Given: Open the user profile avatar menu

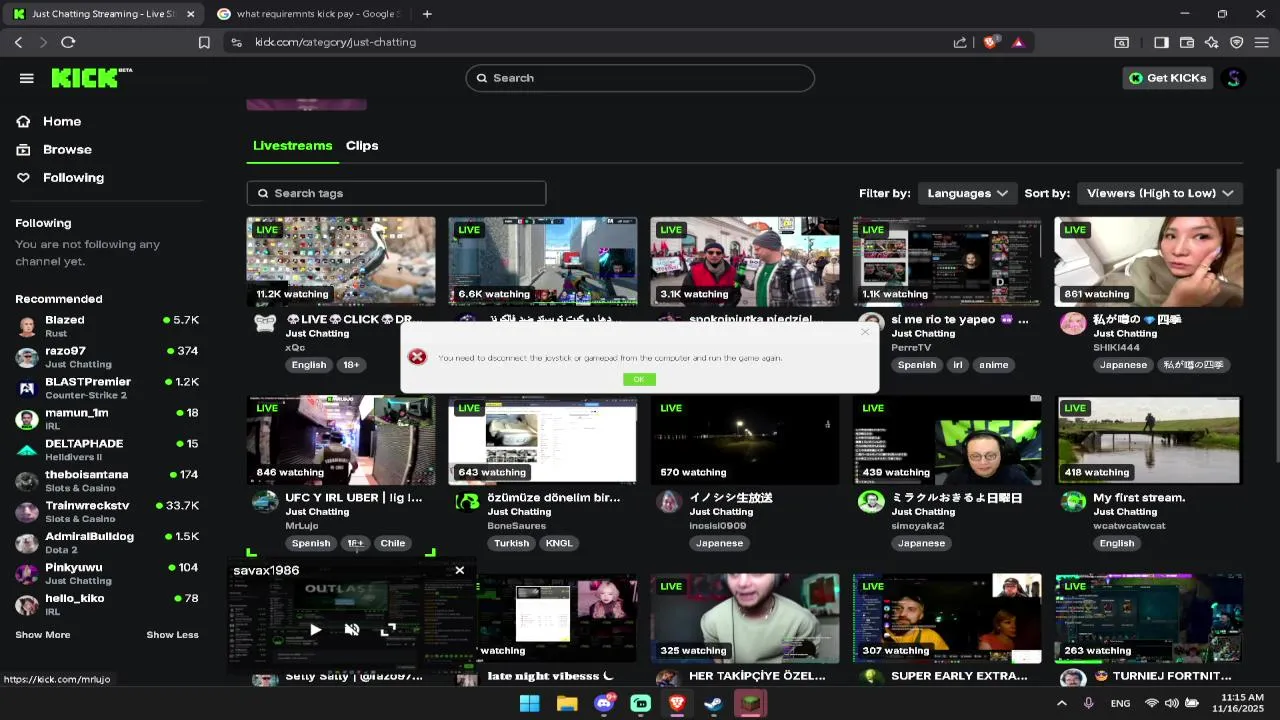Looking at the screenshot, I should click(x=1233, y=78).
